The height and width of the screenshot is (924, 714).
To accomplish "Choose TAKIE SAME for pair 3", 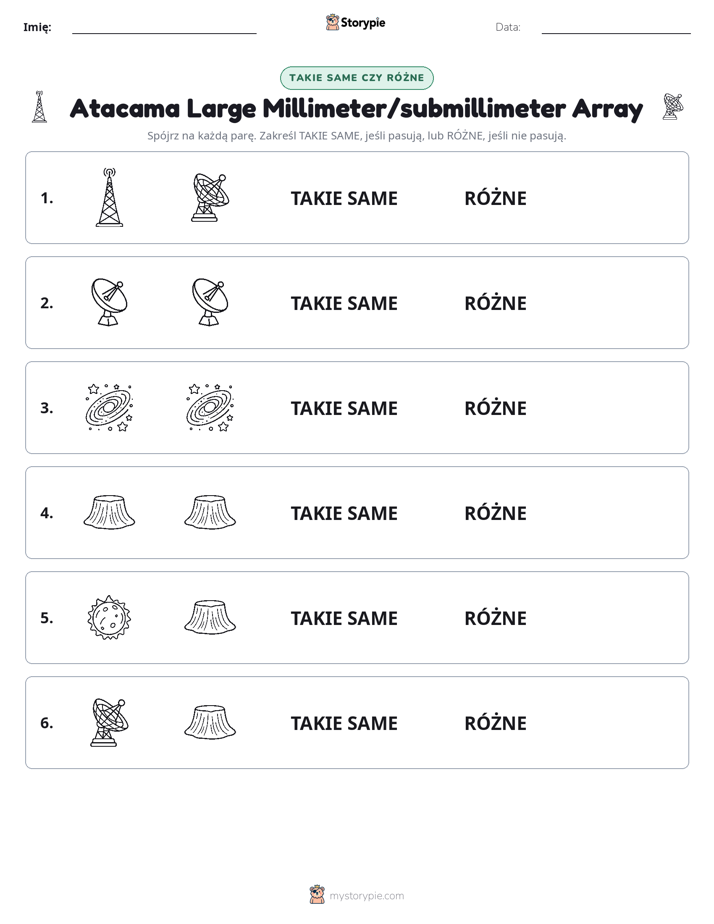I will 344,408.
